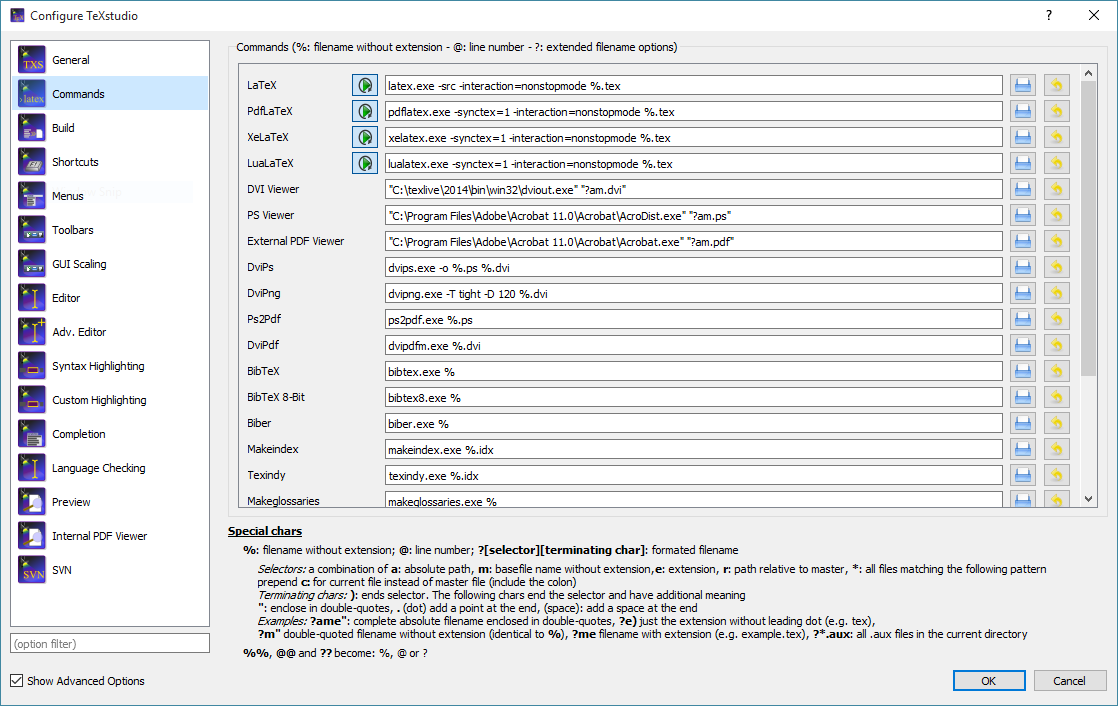
Task: Click the option filter search field
Action: 110,643
